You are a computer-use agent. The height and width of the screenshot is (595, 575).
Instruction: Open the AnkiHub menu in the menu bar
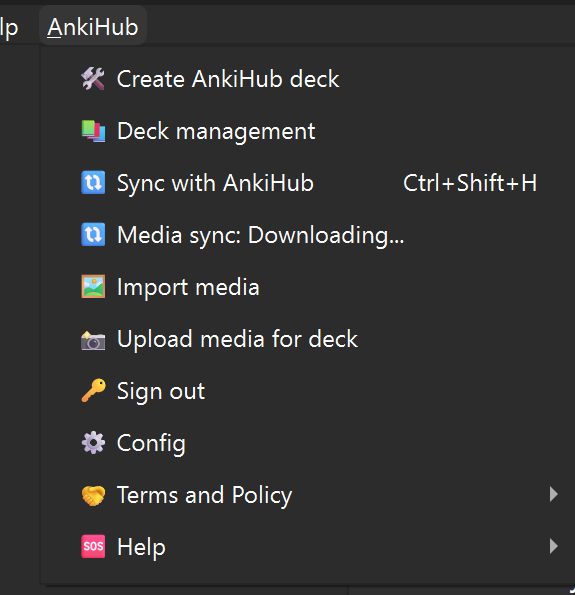pos(93,27)
